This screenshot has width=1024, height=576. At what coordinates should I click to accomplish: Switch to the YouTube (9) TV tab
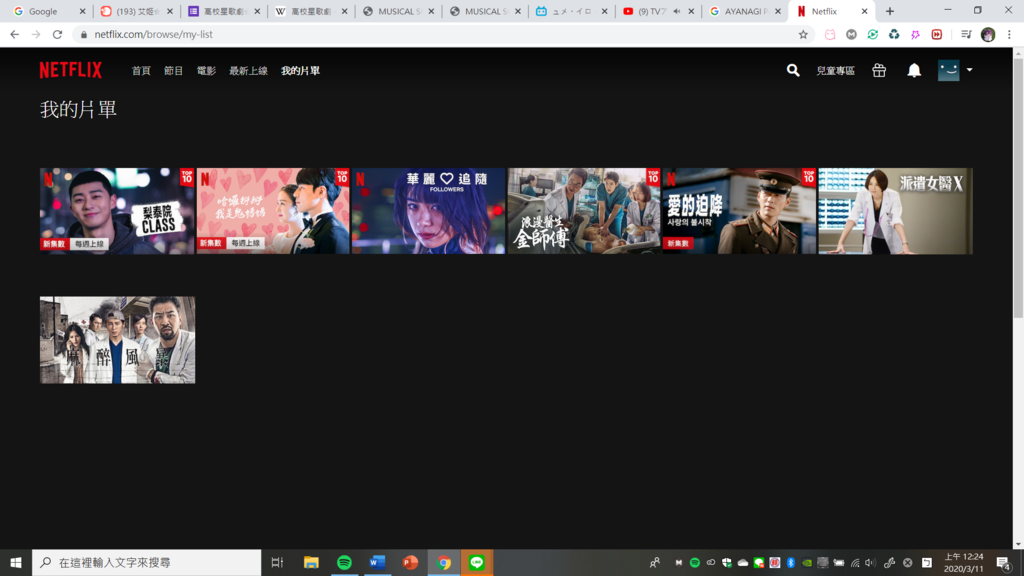point(657,11)
